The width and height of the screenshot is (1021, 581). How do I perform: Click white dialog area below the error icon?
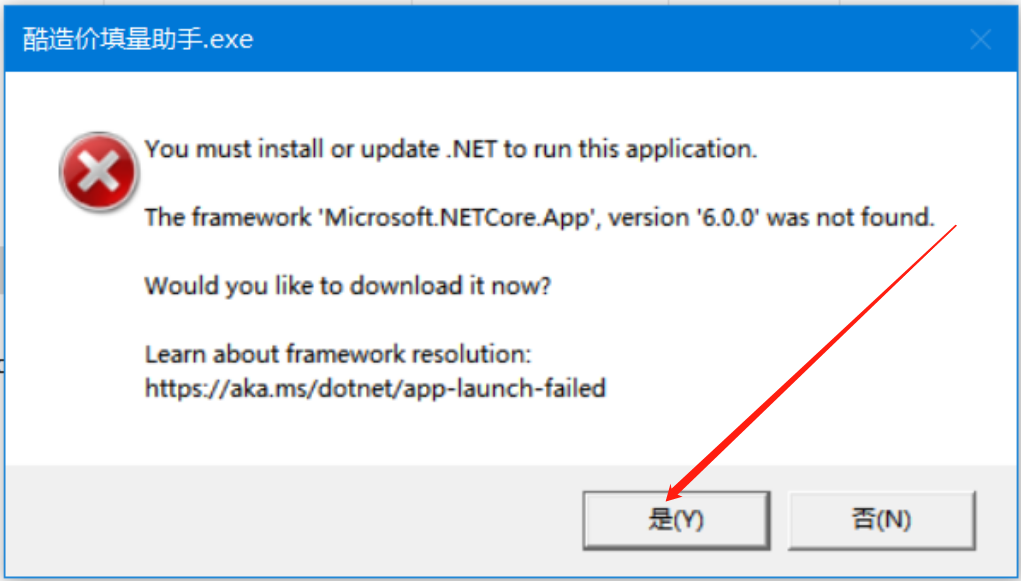coord(98,330)
